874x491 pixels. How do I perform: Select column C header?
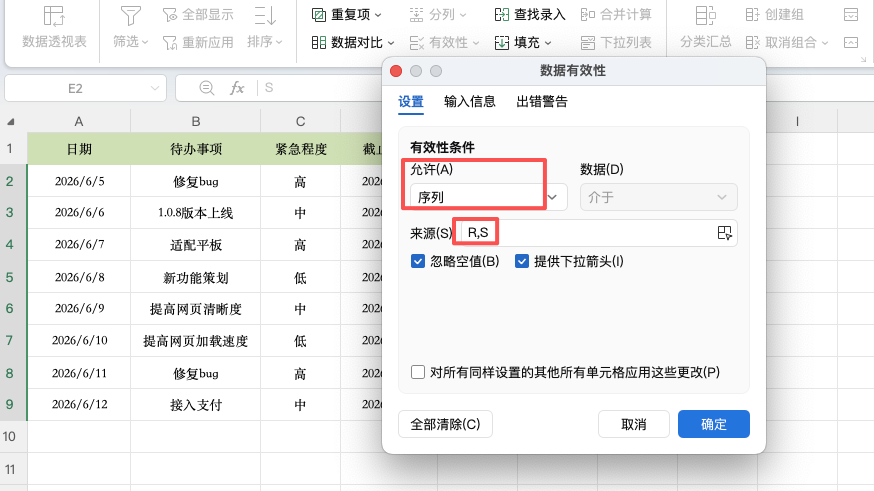pyautogui.click(x=300, y=121)
